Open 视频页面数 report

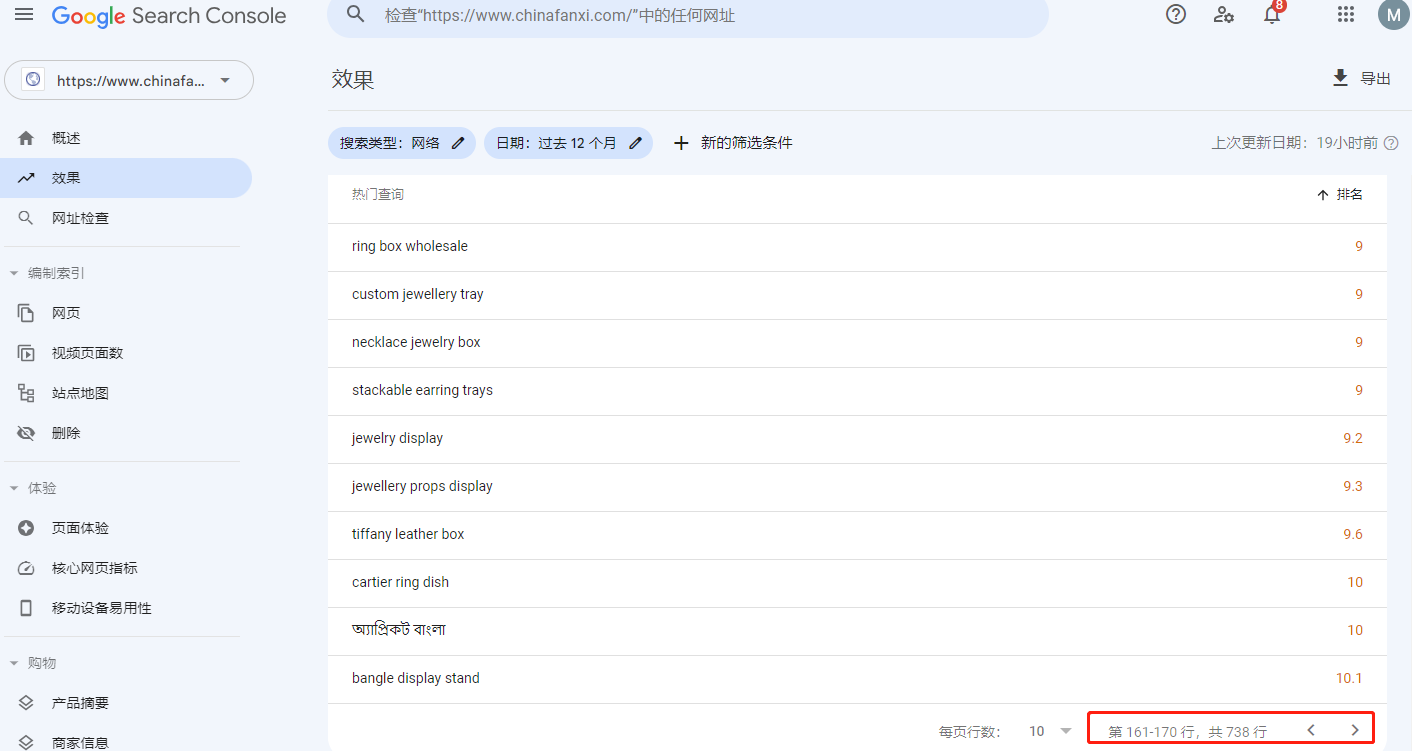coord(128,353)
